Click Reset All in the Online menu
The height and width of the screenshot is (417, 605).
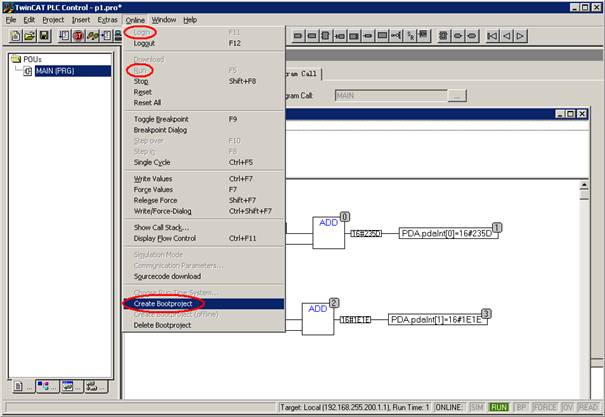coord(148,103)
